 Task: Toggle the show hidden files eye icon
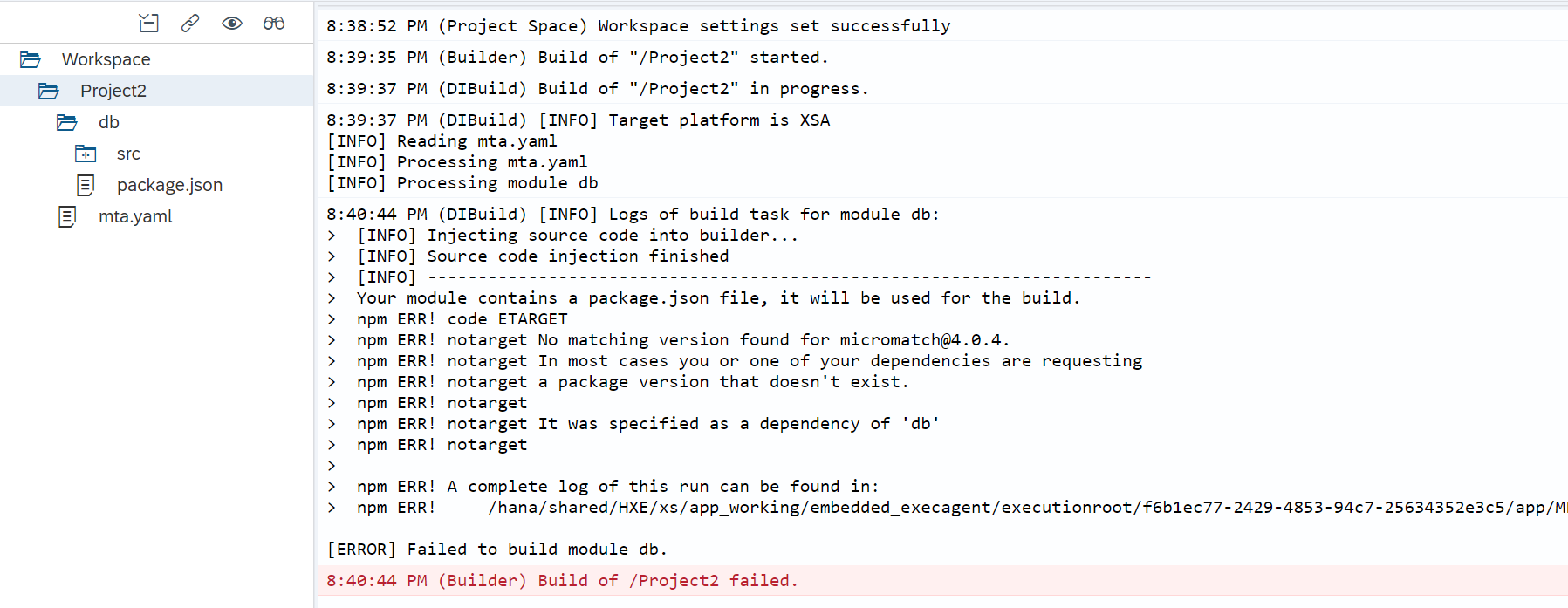tap(232, 24)
